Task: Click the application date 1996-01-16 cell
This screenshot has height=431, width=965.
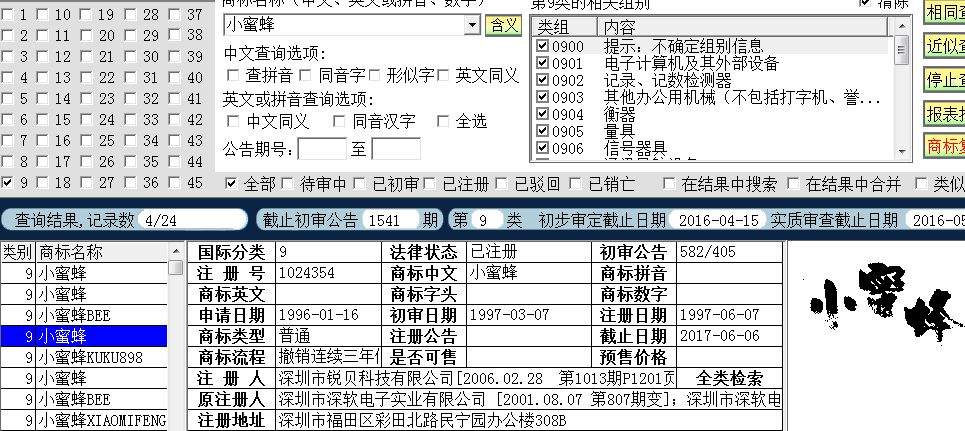Action: point(329,315)
